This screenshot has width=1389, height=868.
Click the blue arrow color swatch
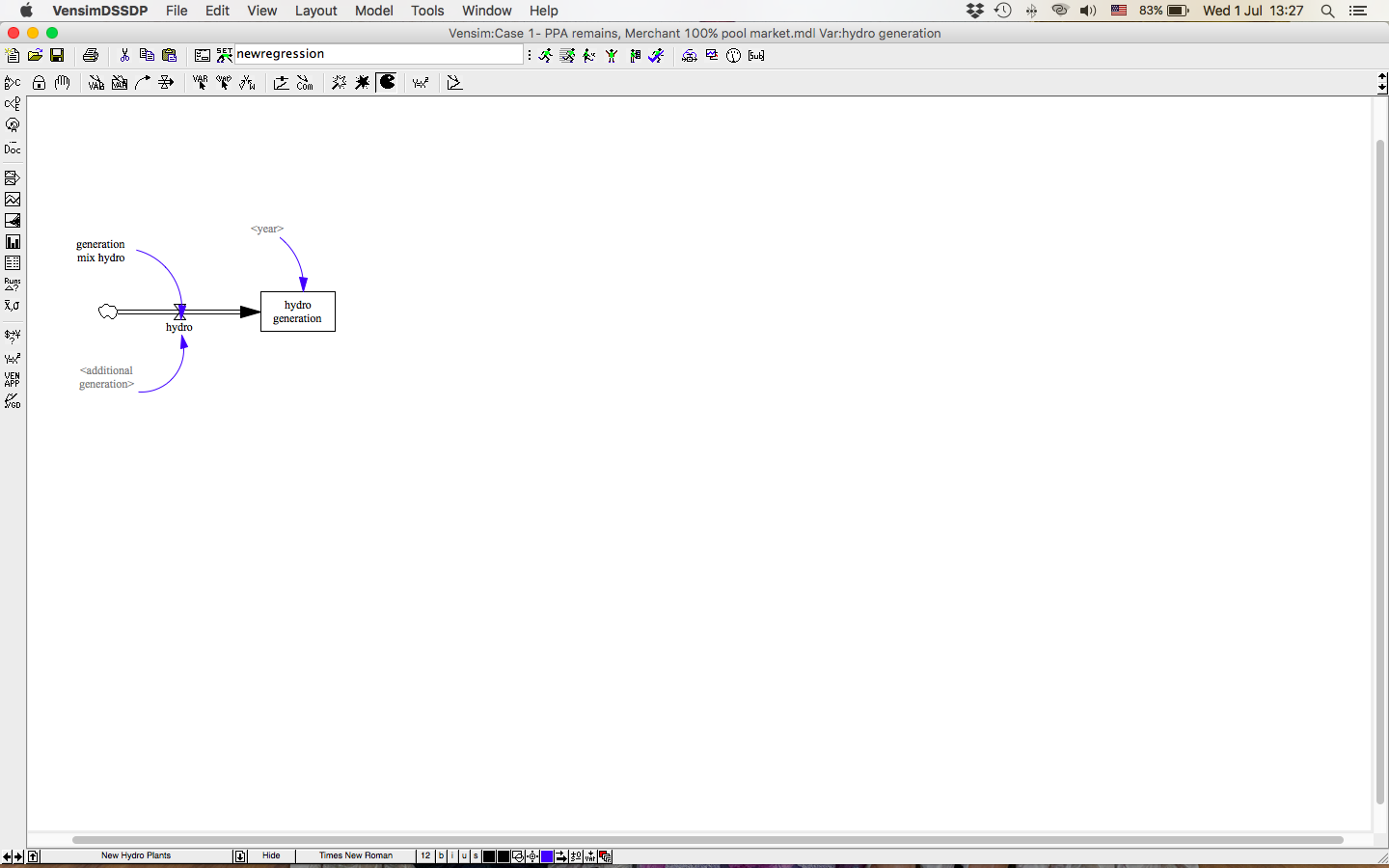pos(547,856)
